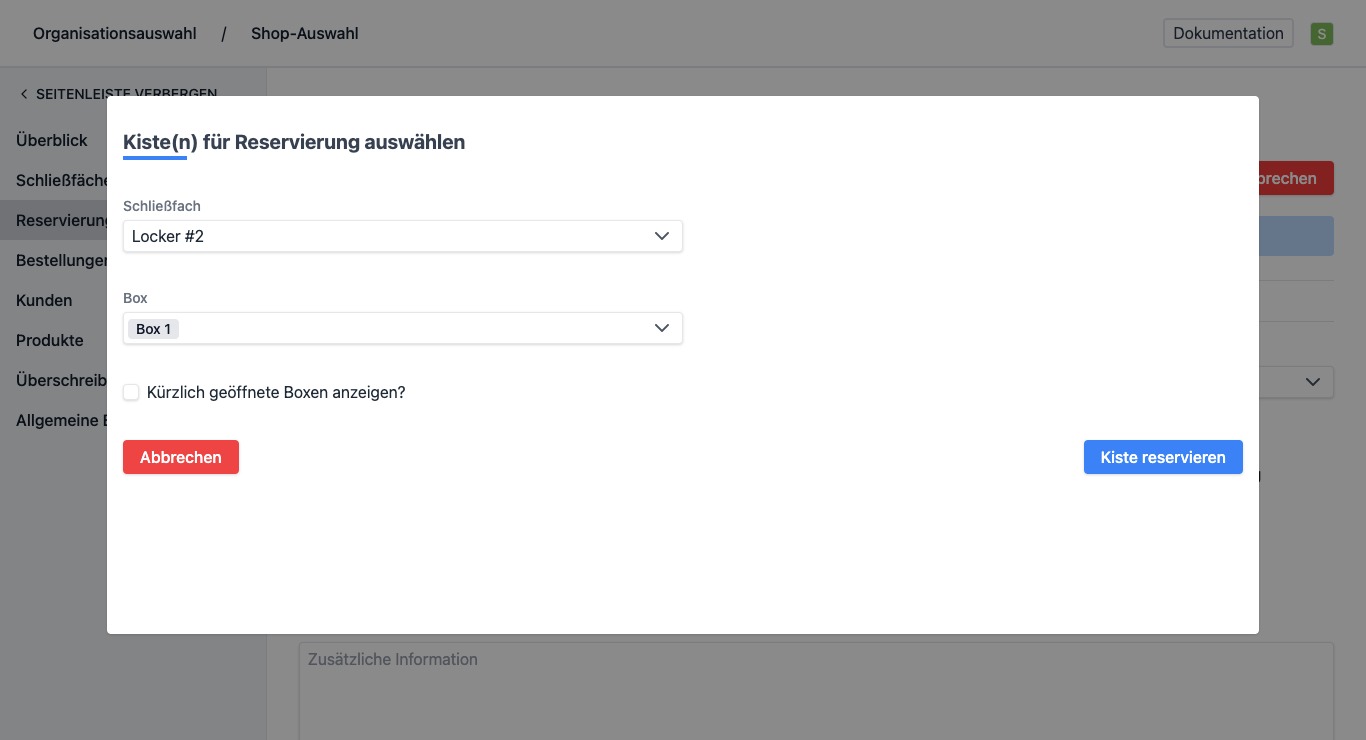1366x740 pixels.
Task: Enable Kürzlich geöffnete Boxen anzeigen checkbox
Action: (131, 393)
